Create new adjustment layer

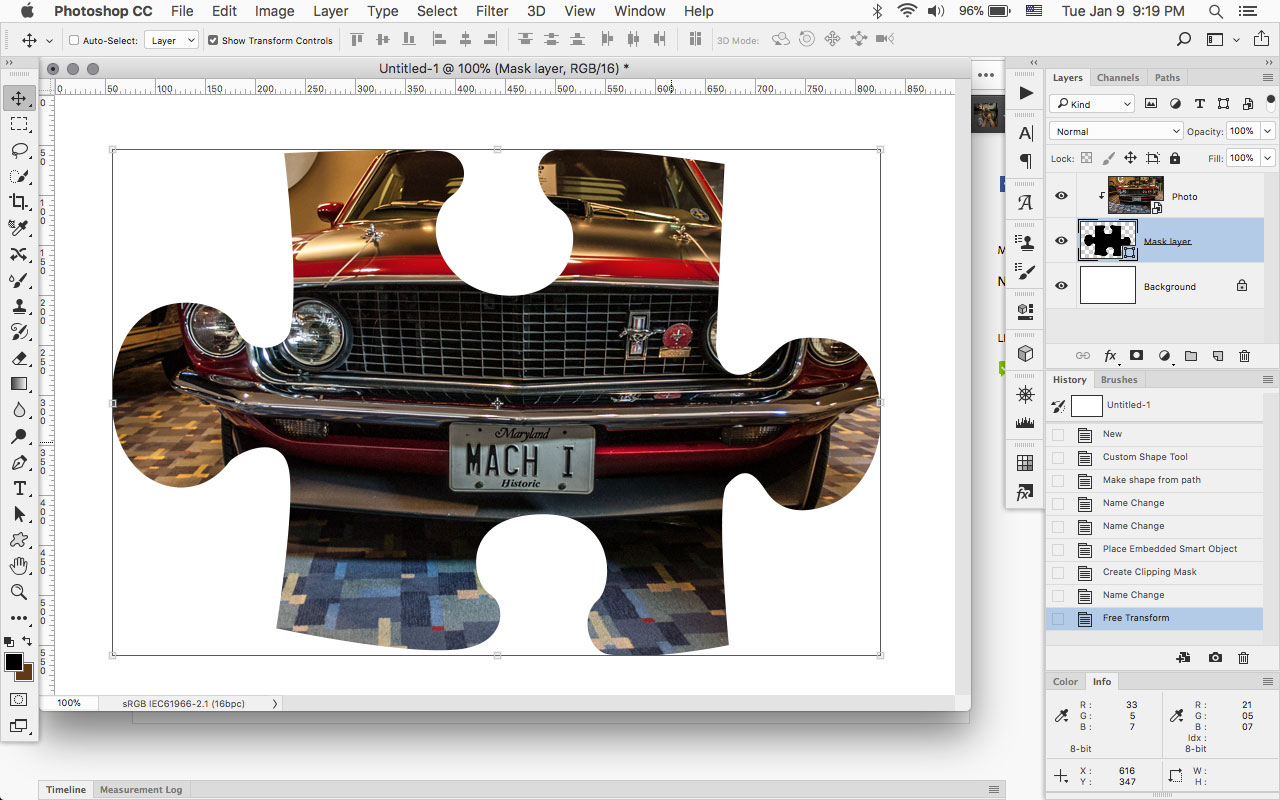click(1164, 356)
